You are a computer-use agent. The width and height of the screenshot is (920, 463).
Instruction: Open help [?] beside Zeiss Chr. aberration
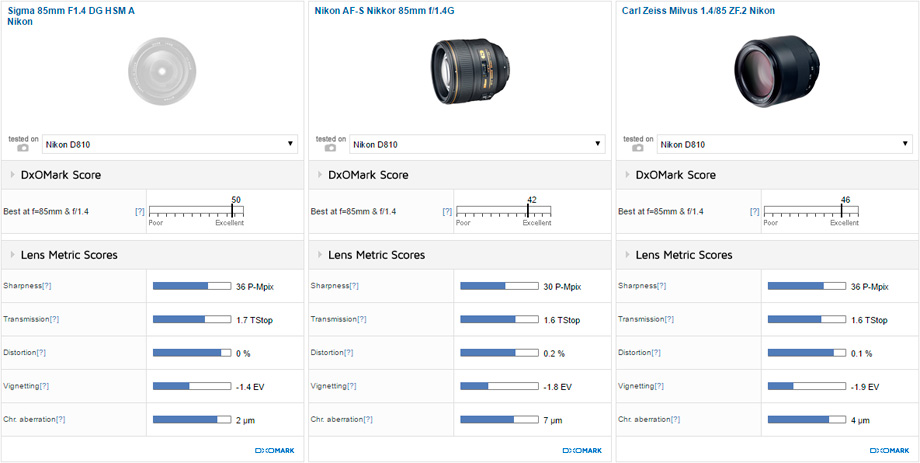(x=675, y=419)
